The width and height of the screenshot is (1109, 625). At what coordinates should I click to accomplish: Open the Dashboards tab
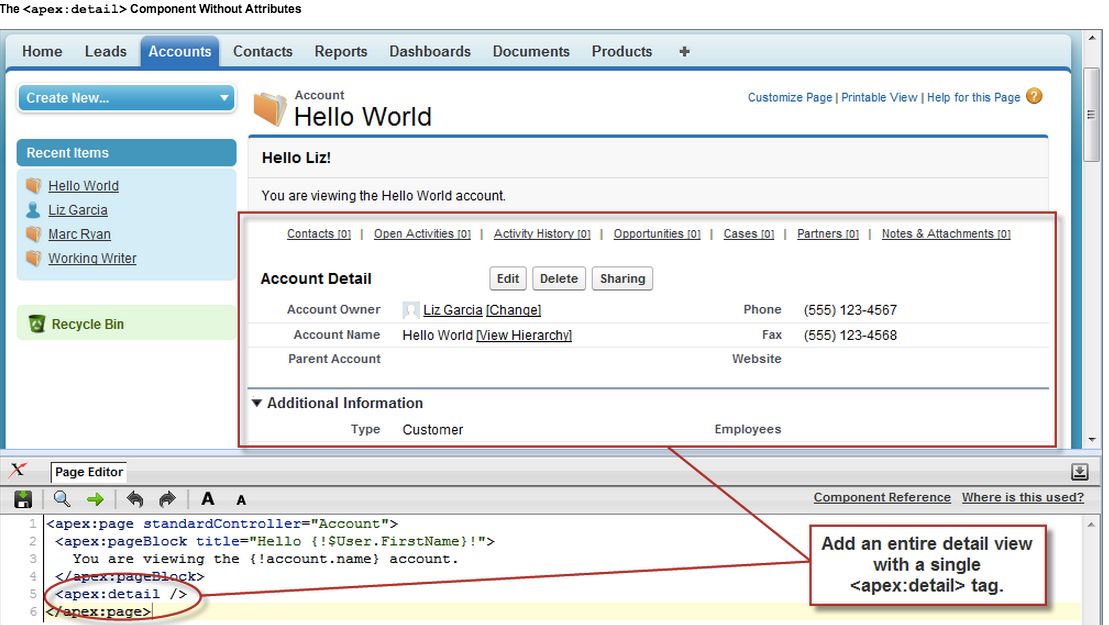[430, 52]
